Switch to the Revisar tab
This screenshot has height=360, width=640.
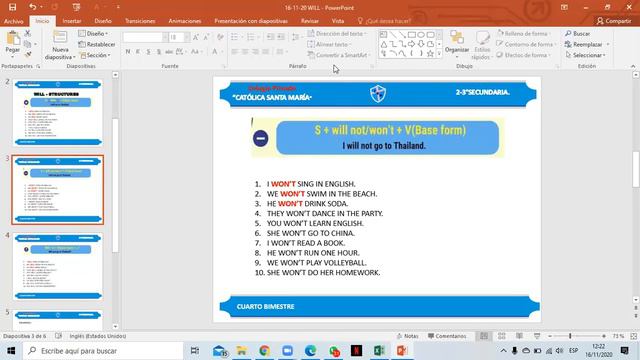tap(310, 21)
